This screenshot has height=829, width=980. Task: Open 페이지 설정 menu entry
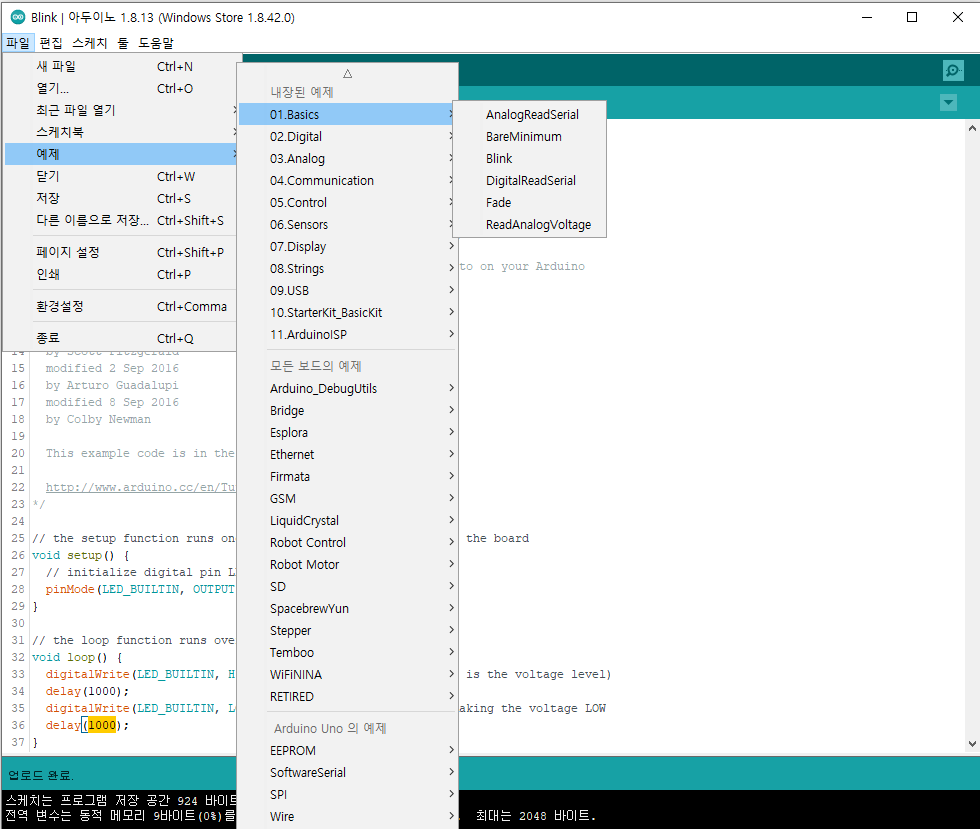point(121,252)
